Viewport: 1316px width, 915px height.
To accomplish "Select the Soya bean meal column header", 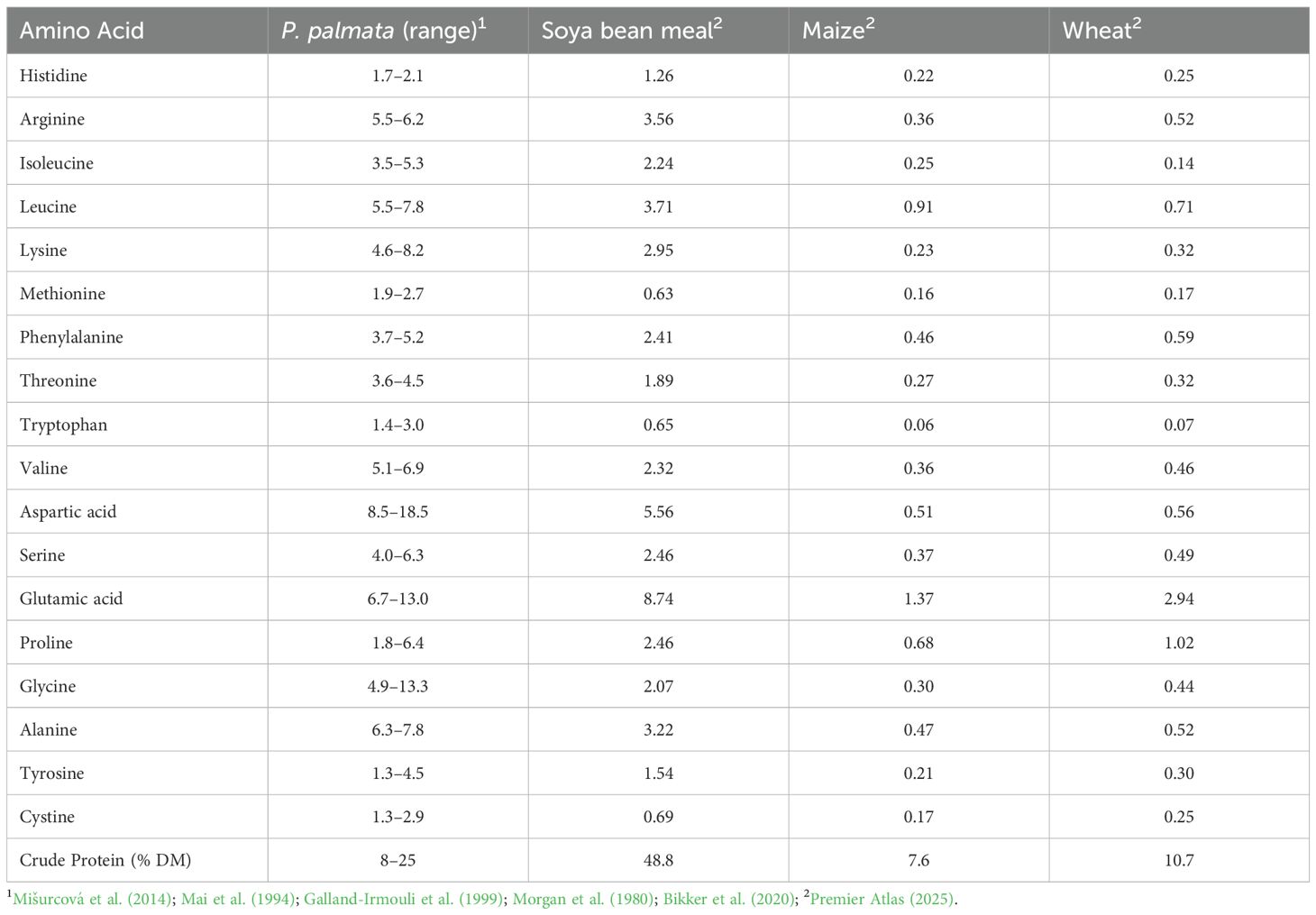I will point(632,31).
